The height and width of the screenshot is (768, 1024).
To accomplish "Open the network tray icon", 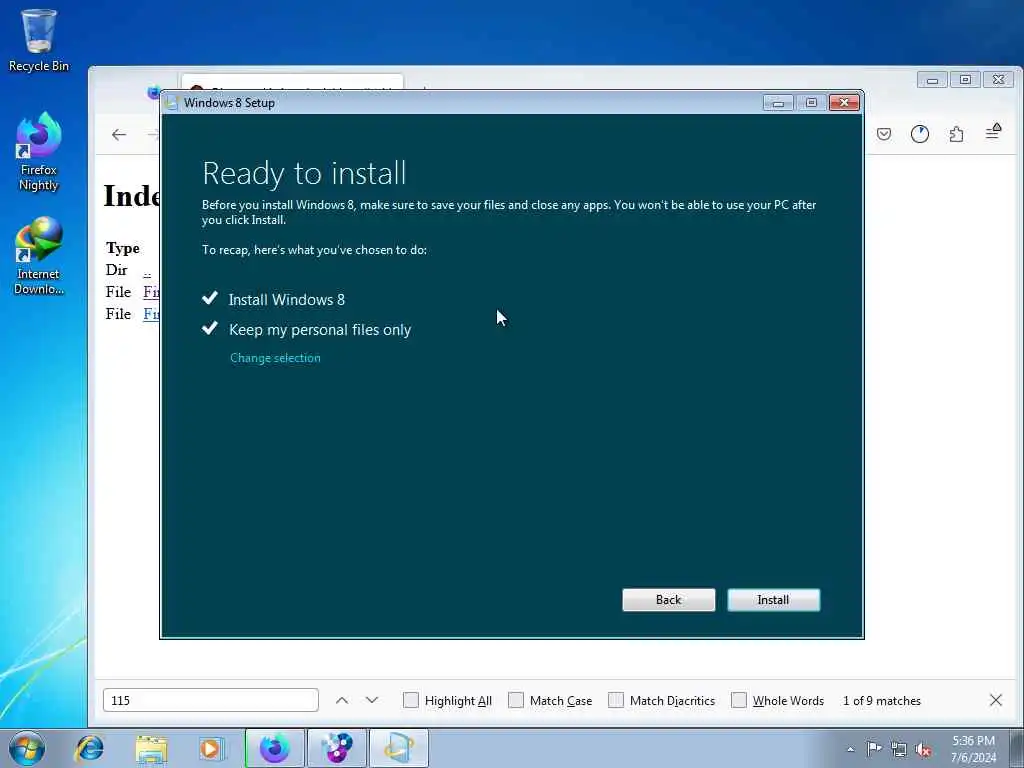I will [899, 749].
